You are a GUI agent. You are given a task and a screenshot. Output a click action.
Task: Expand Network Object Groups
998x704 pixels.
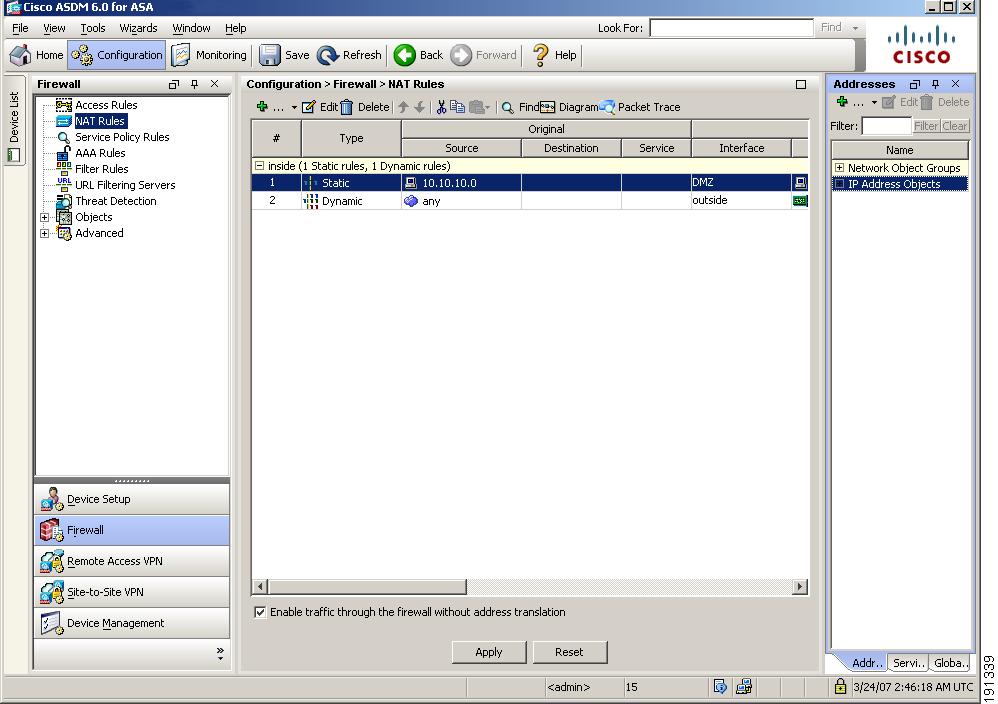pos(840,168)
